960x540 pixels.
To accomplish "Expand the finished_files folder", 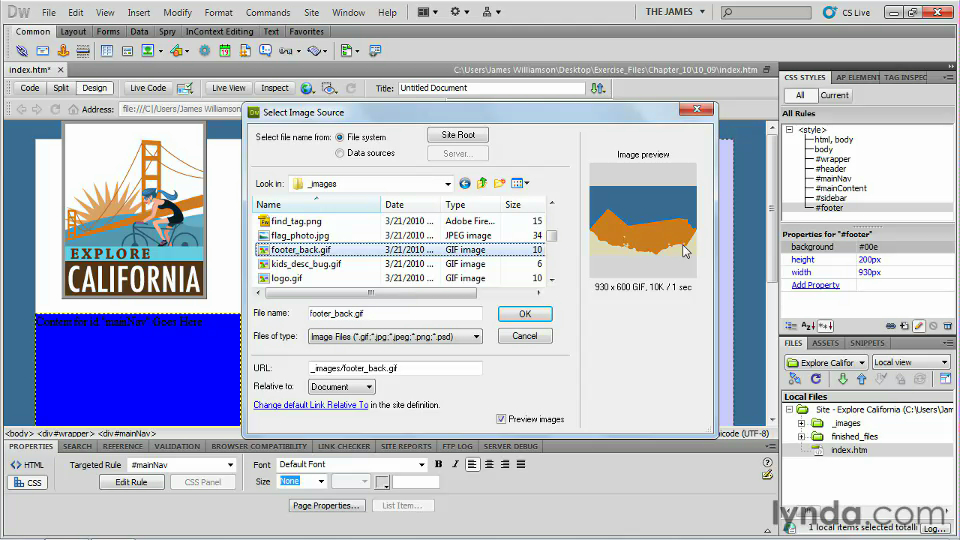I will [x=801, y=437].
